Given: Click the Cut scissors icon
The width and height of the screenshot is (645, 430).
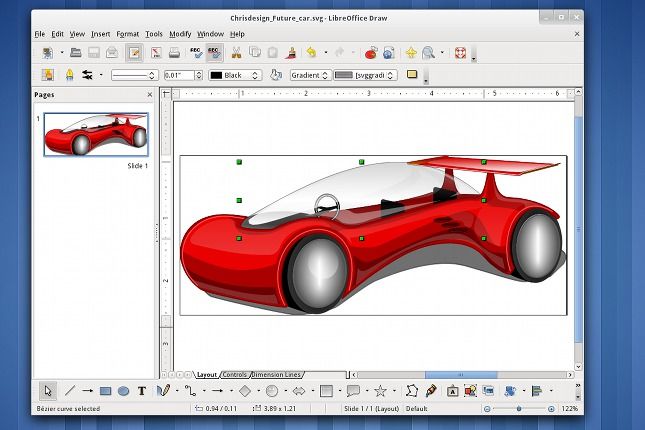Looking at the screenshot, I should point(237,53).
